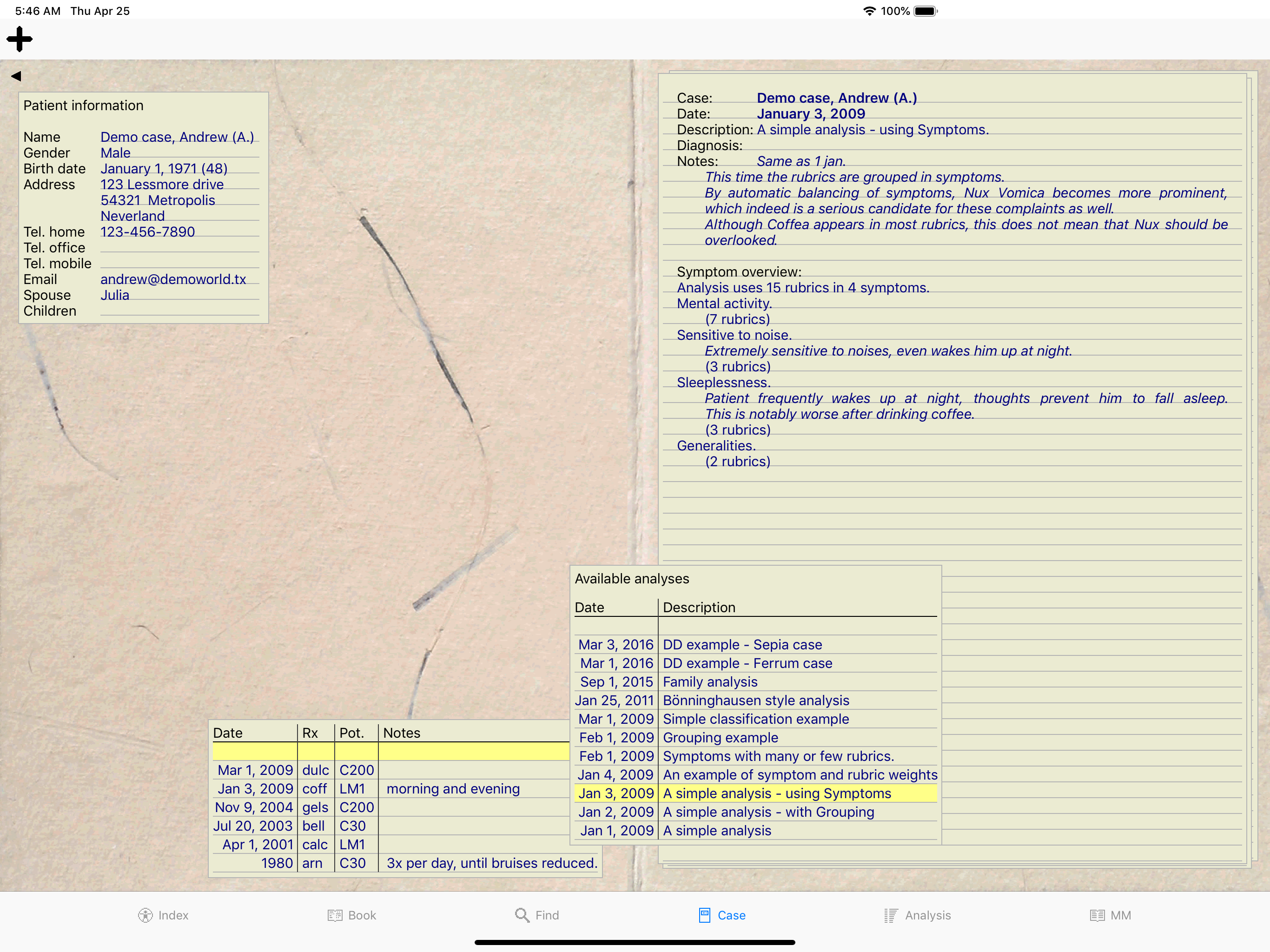Image resolution: width=1270 pixels, height=952 pixels.
Task: Open 'A simple analysis - with Grouping'
Action: (755, 812)
